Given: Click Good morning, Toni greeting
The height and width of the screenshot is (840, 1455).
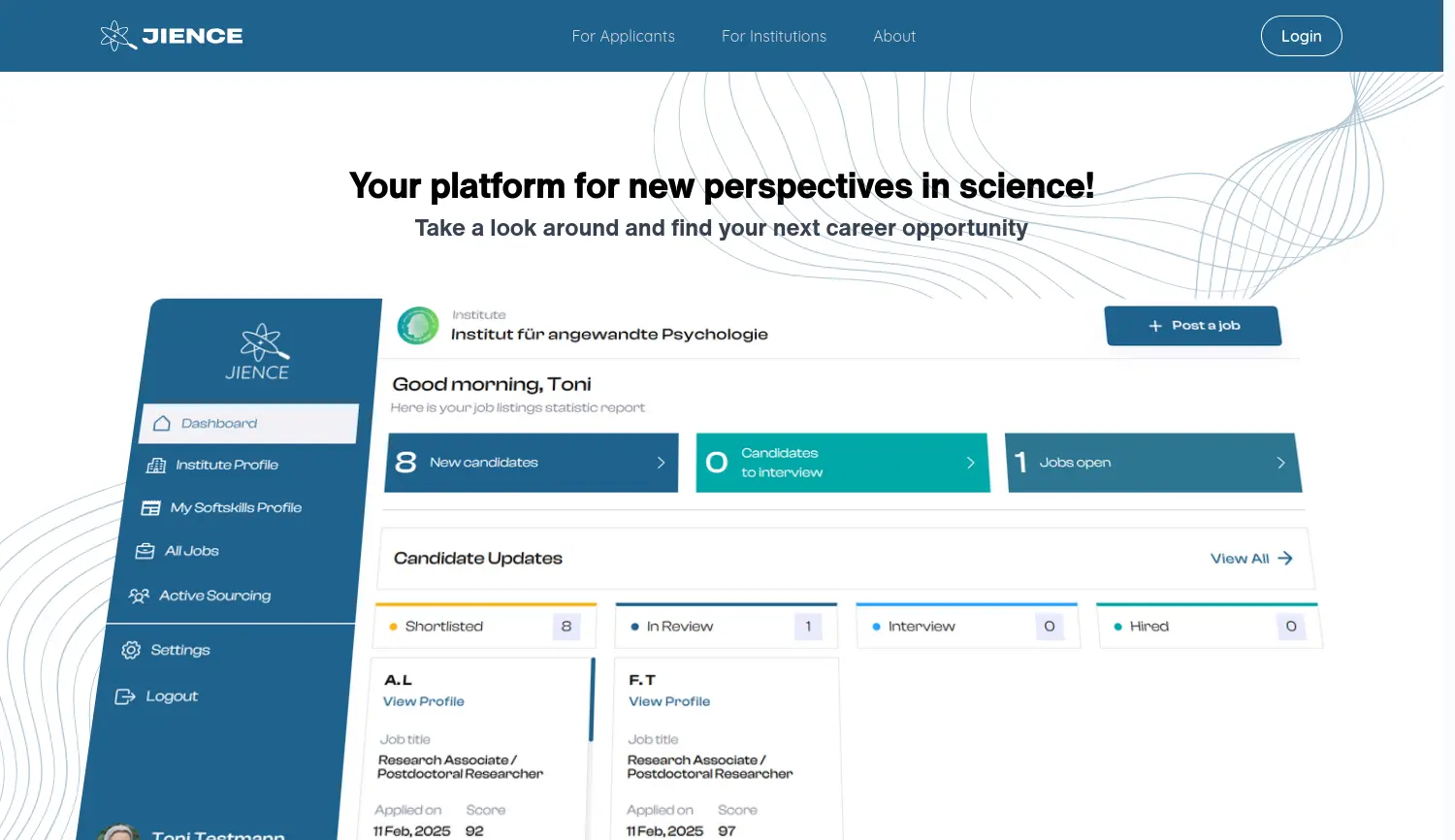Looking at the screenshot, I should point(492,384).
